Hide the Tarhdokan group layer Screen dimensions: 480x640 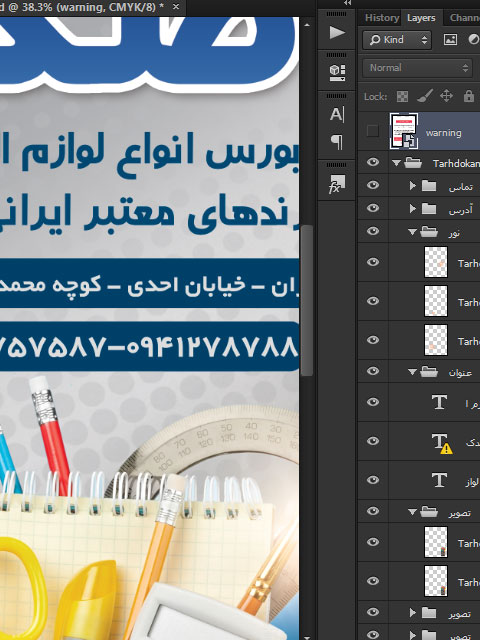pos(373,162)
